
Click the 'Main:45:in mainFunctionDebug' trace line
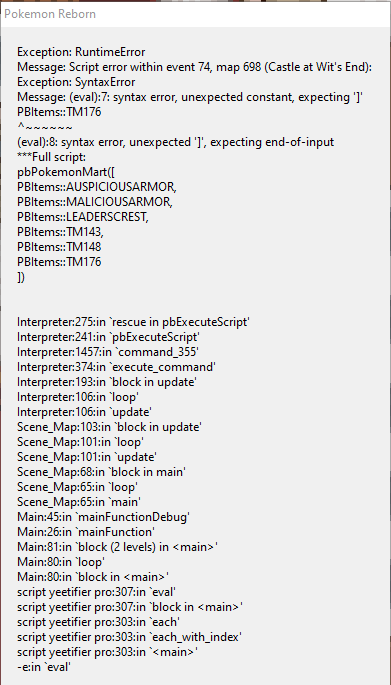[x=103, y=517]
